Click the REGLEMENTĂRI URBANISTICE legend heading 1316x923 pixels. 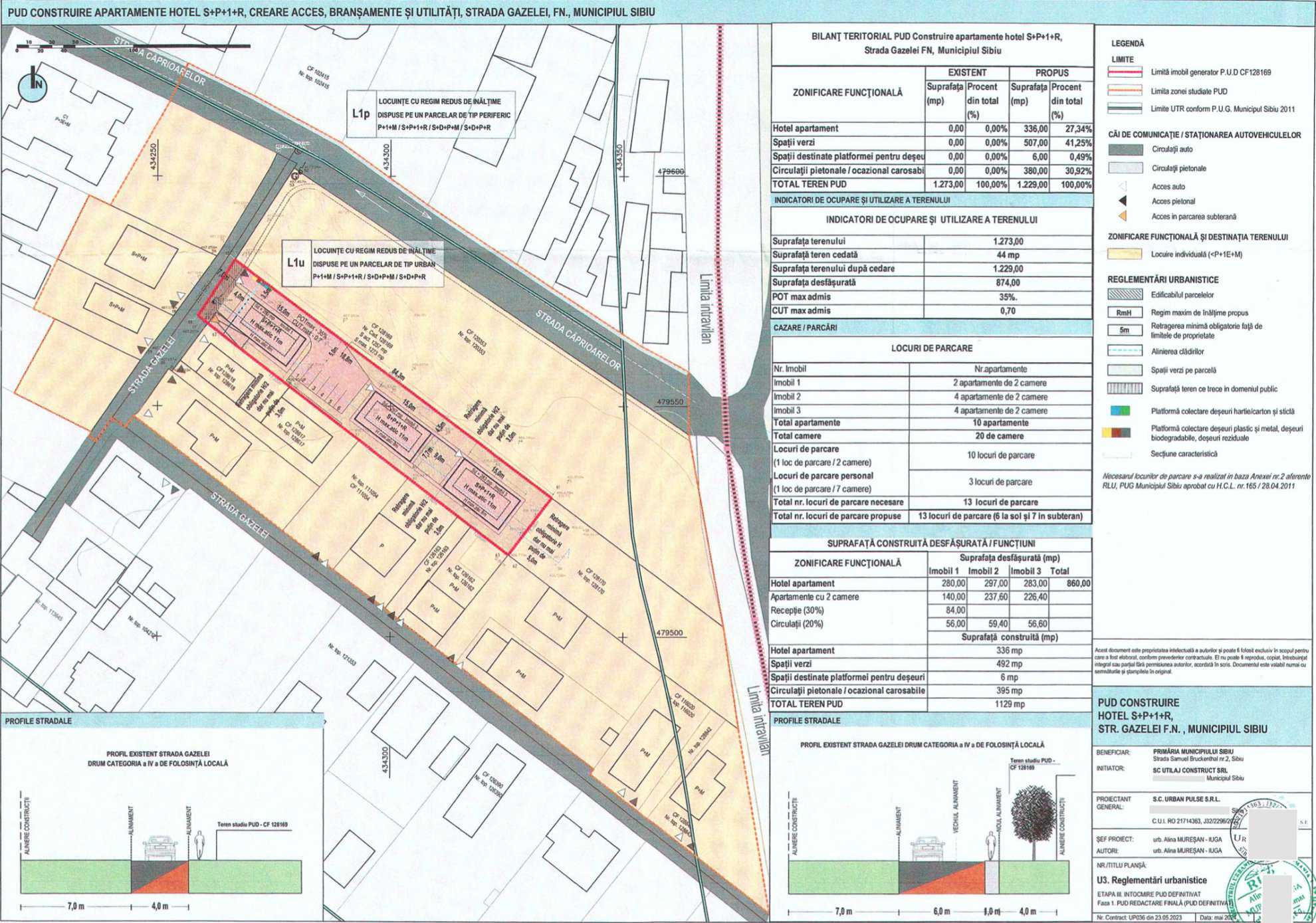pos(1162,280)
